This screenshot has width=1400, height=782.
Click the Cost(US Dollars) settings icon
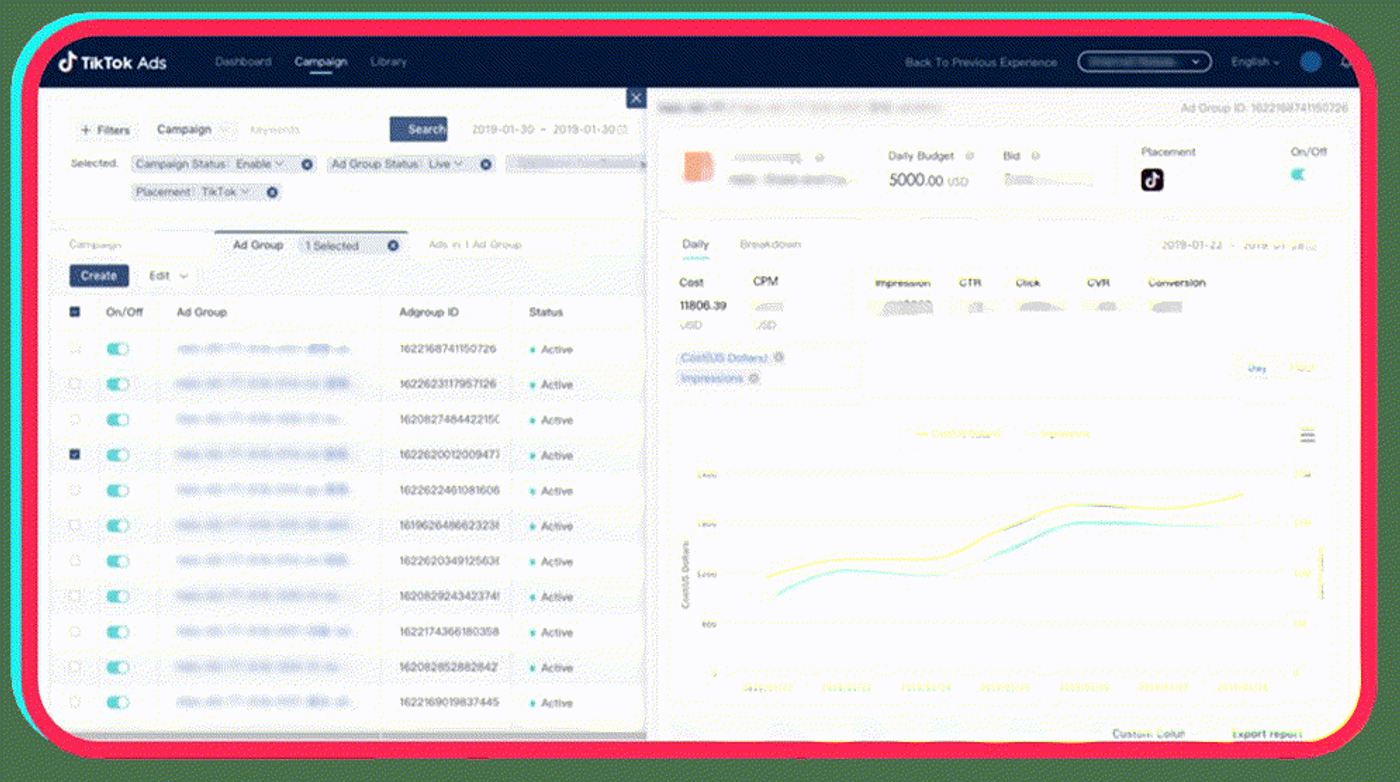click(779, 357)
